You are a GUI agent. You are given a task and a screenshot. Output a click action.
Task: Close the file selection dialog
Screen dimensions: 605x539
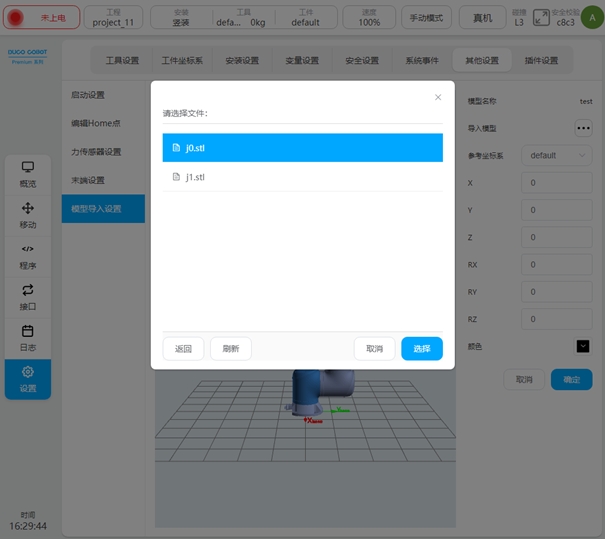coord(438,97)
